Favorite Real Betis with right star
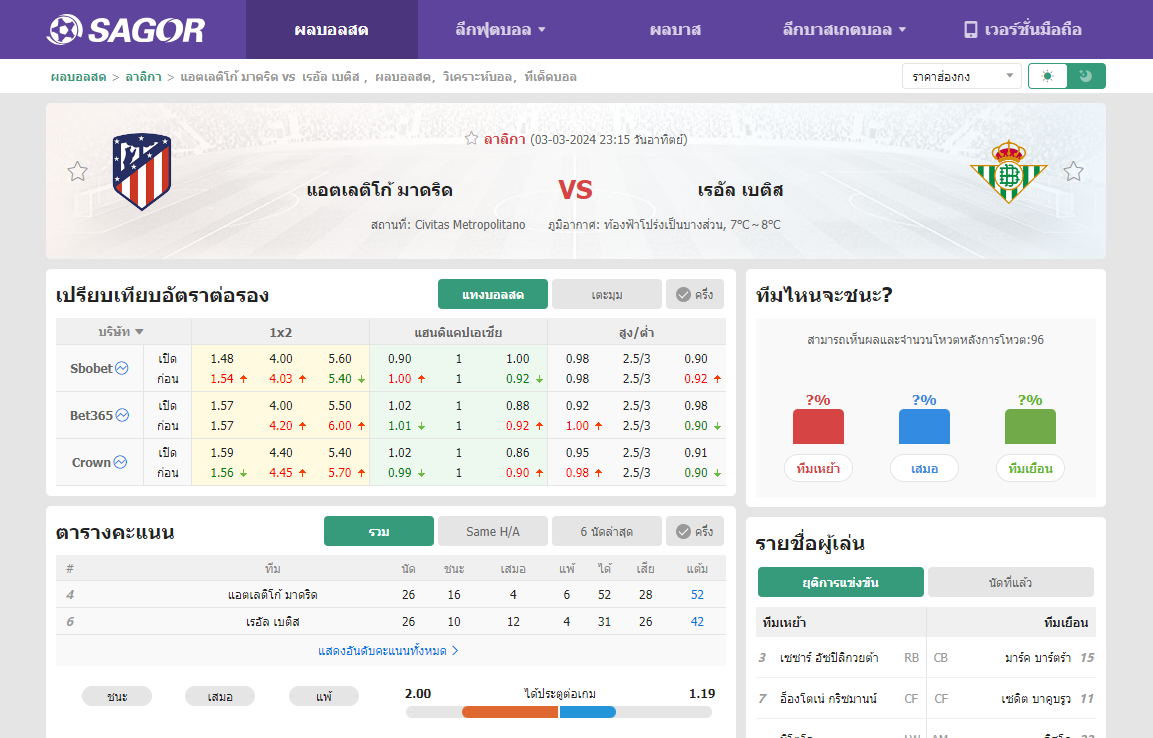1153x738 pixels. pyautogui.click(x=1074, y=172)
